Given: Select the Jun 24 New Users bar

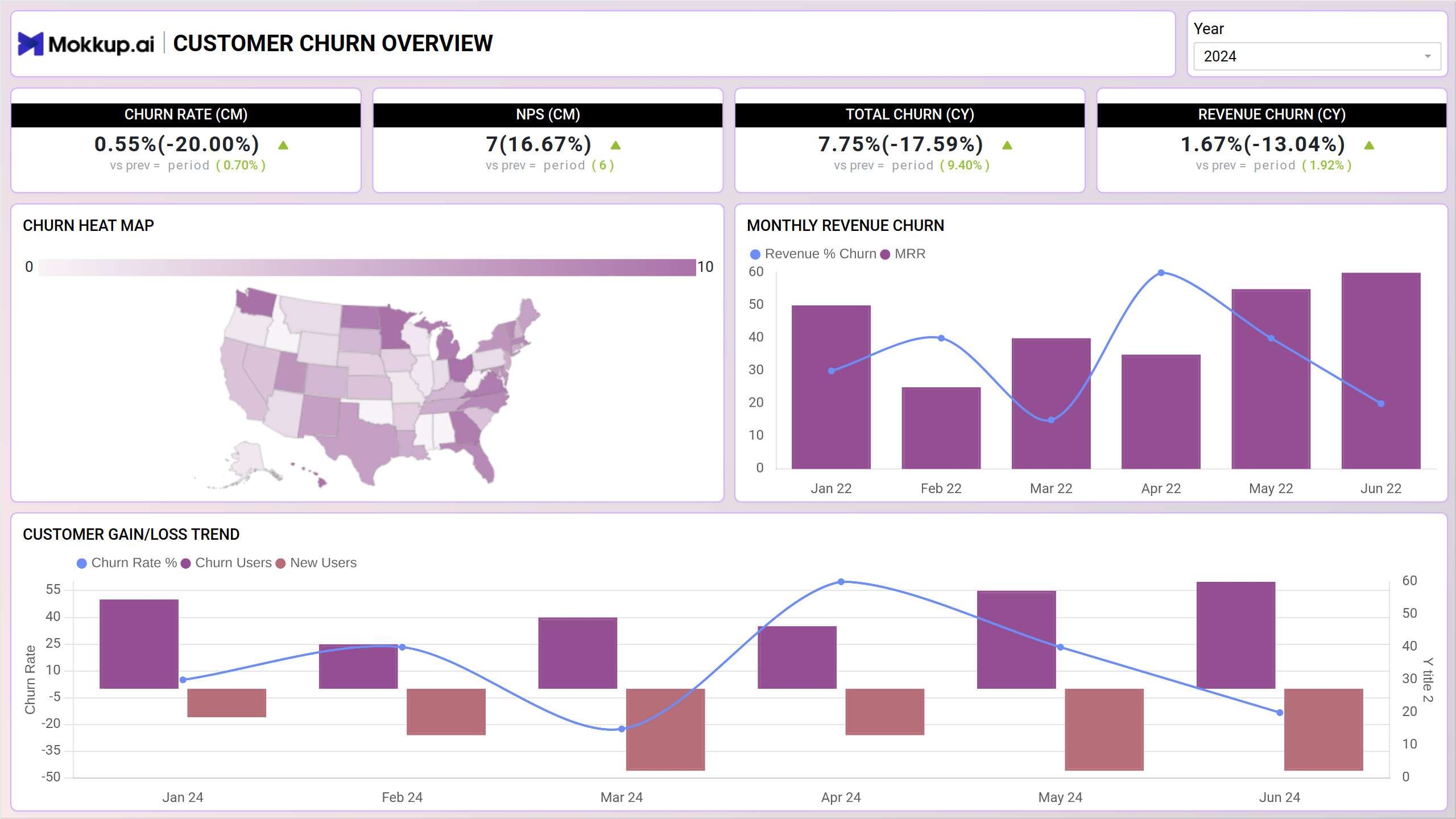Looking at the screenshot, I should click(x=1323, y=730).
